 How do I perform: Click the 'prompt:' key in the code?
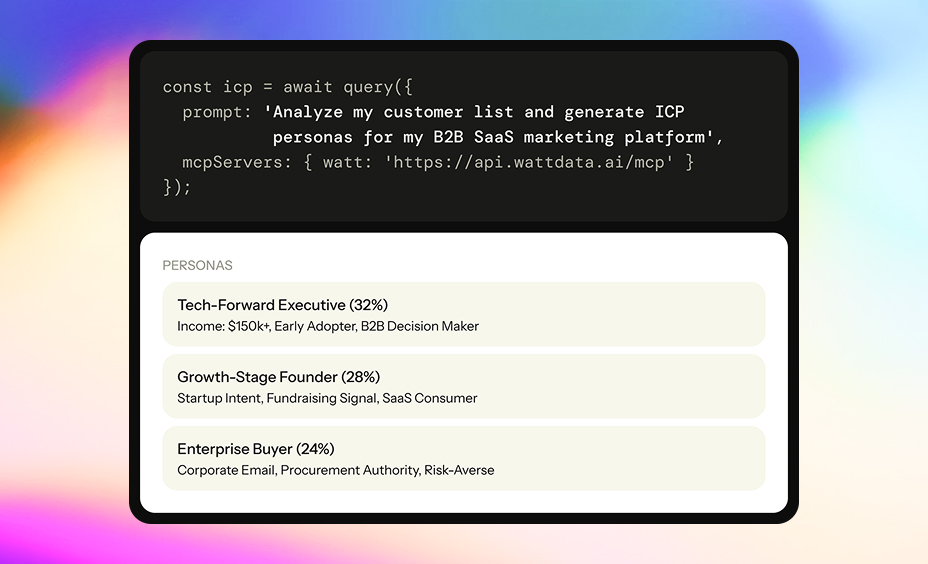[217, 112]
